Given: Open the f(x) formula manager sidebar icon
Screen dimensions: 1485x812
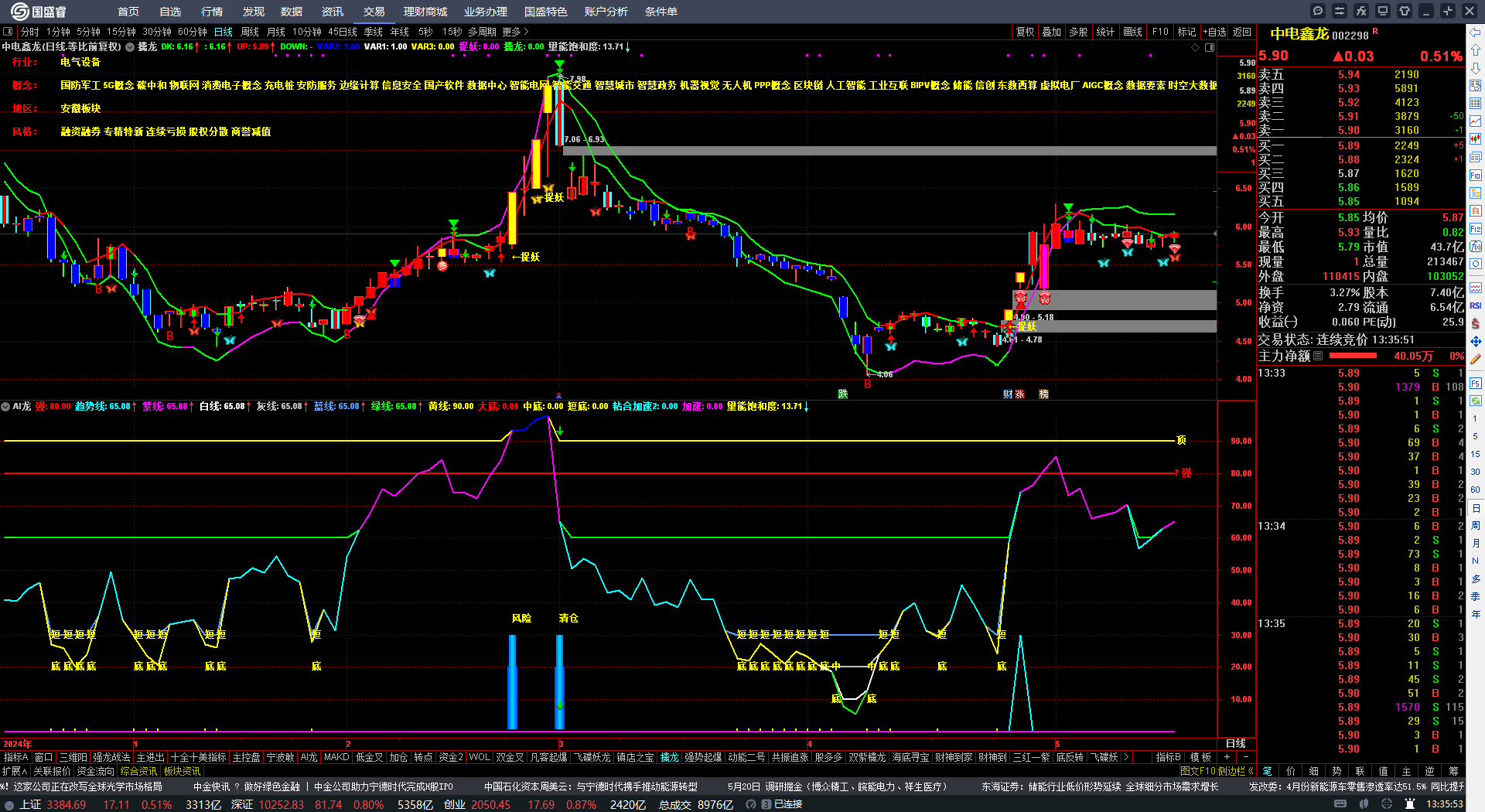Looking at the screenshot, I should pos(1476,246).
